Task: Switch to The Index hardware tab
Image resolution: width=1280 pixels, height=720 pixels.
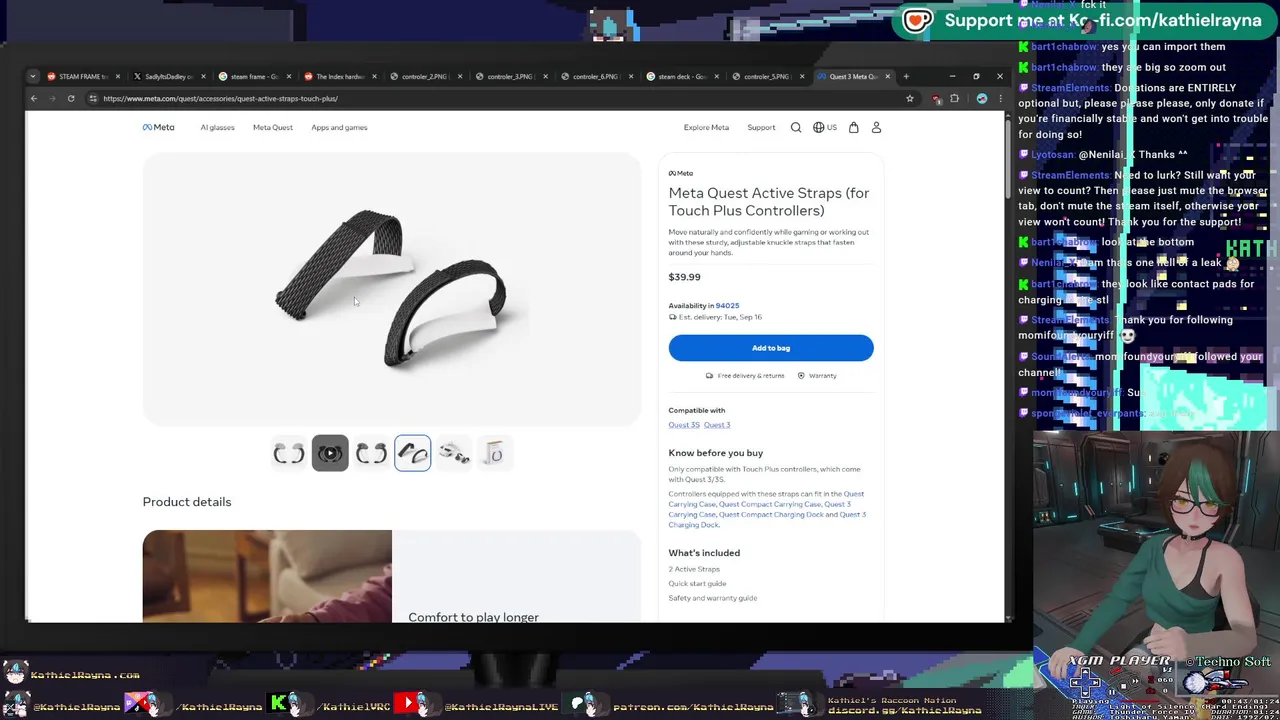Action: click(x=339, y=76)
